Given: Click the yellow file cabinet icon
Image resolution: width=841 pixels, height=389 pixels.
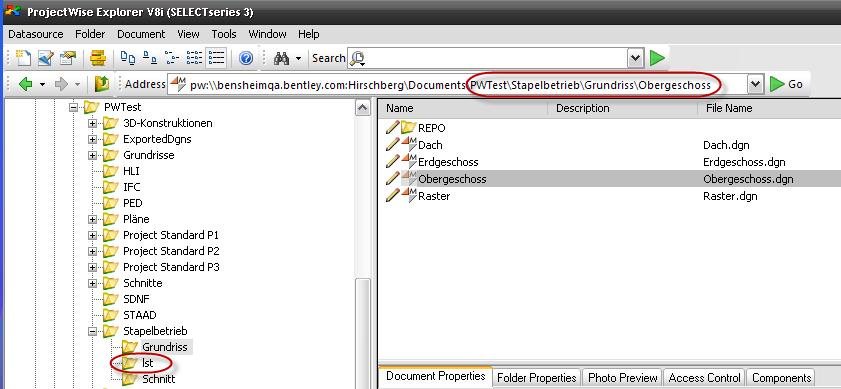Looking at the screenshot, I should 98,58.
